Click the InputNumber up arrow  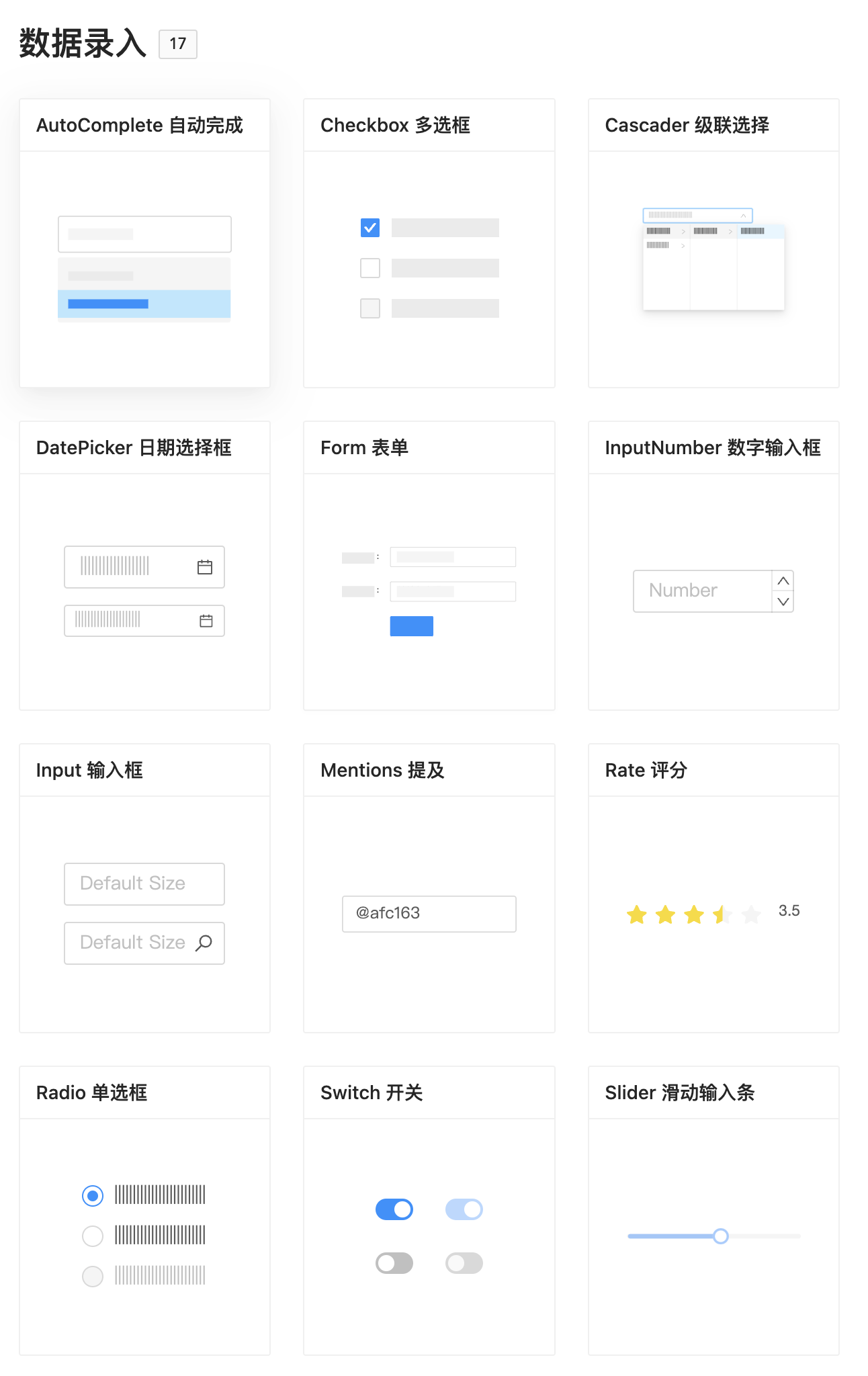tap(783, 581)
